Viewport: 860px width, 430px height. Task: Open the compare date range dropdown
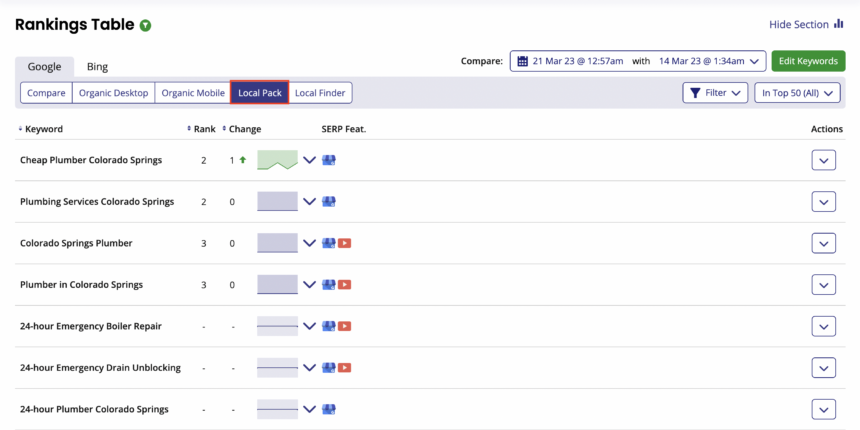[638, 61]
